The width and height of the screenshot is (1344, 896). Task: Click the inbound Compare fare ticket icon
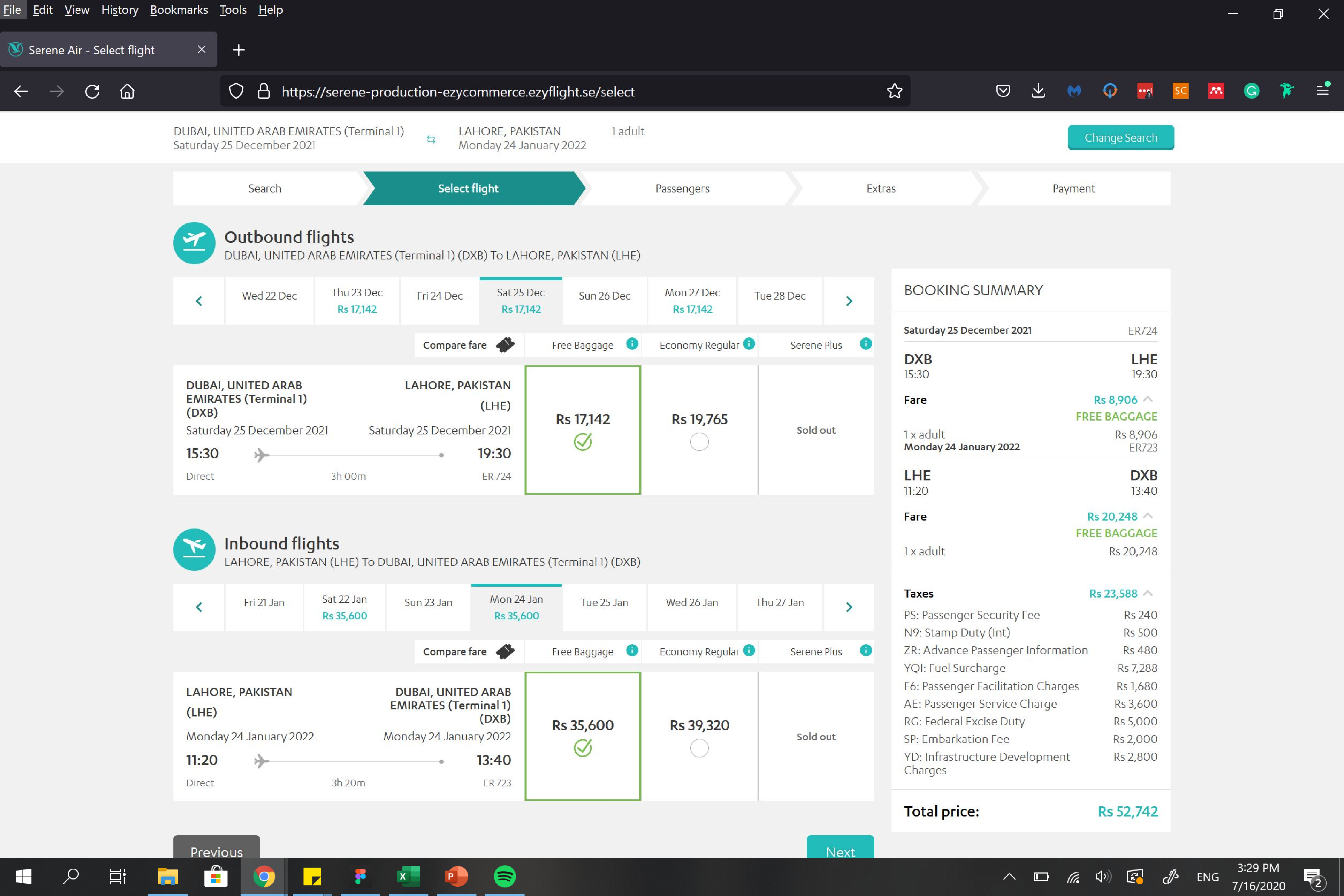[x=505, y=651]
